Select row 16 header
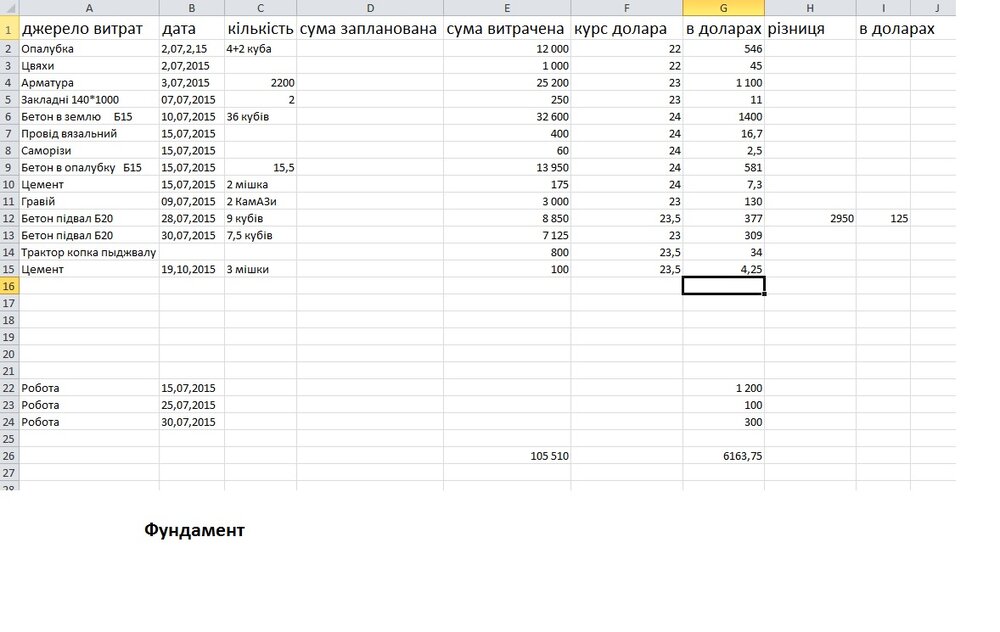Viewport: 1000px width, 632px height. [x=9, y=286]
